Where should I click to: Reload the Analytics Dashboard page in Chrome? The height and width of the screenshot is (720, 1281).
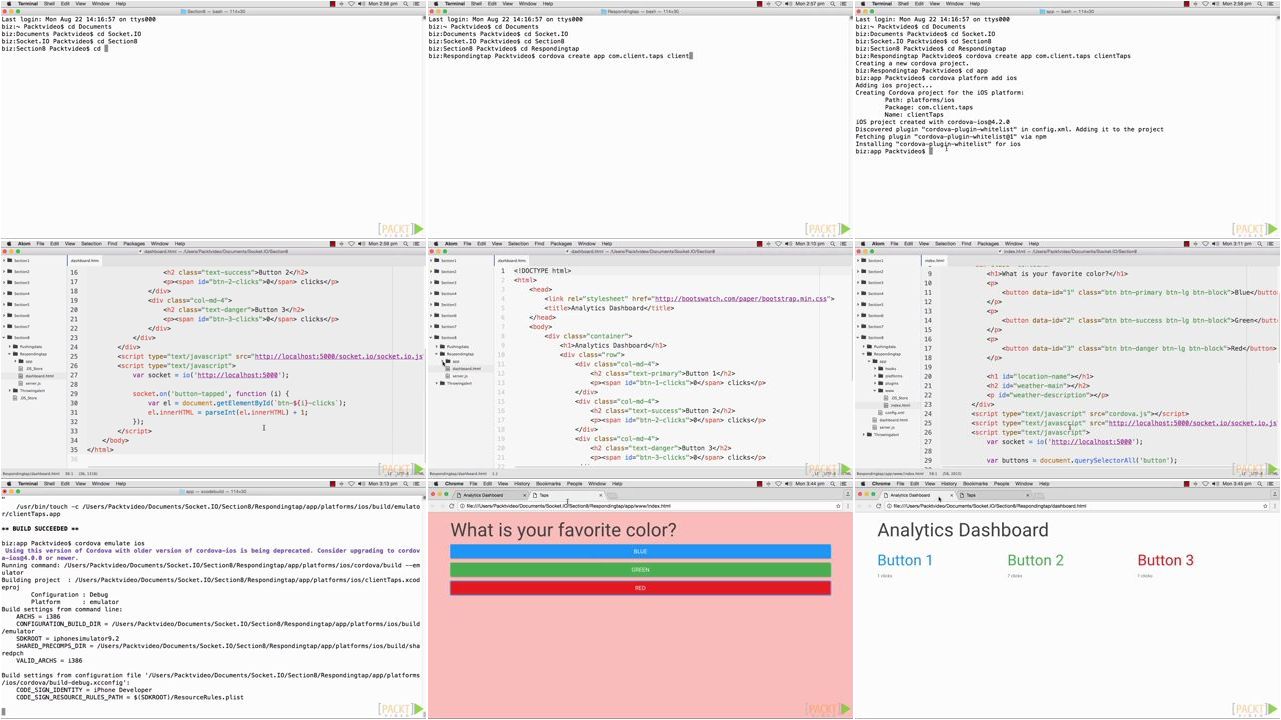(x=878, y=506)
